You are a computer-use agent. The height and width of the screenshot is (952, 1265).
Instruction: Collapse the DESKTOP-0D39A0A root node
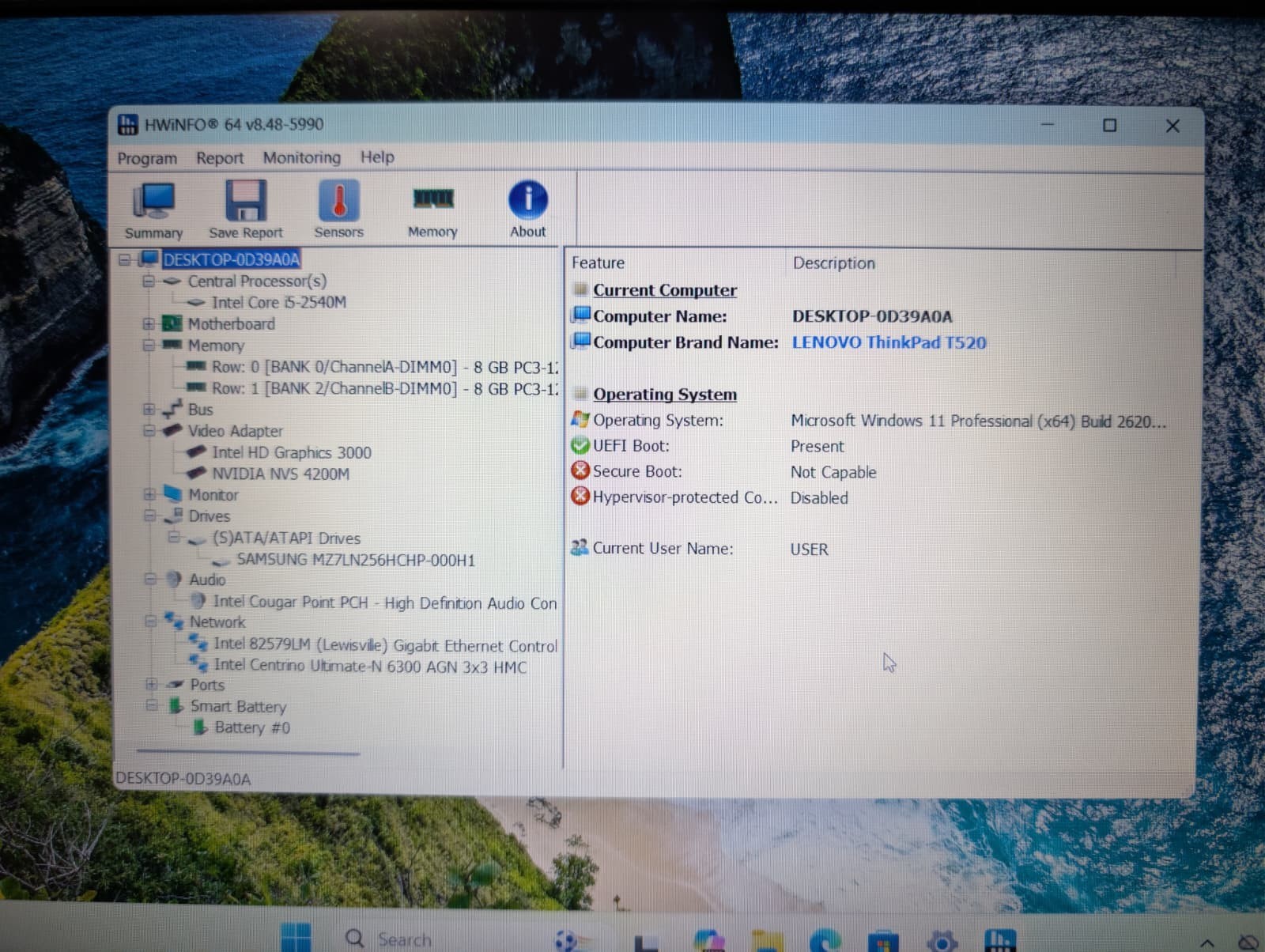125,259
